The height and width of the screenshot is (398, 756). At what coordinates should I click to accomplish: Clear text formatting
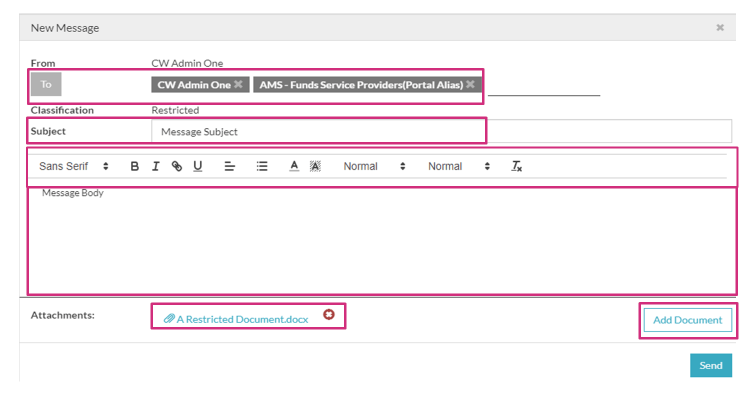(x=516, y=166)
